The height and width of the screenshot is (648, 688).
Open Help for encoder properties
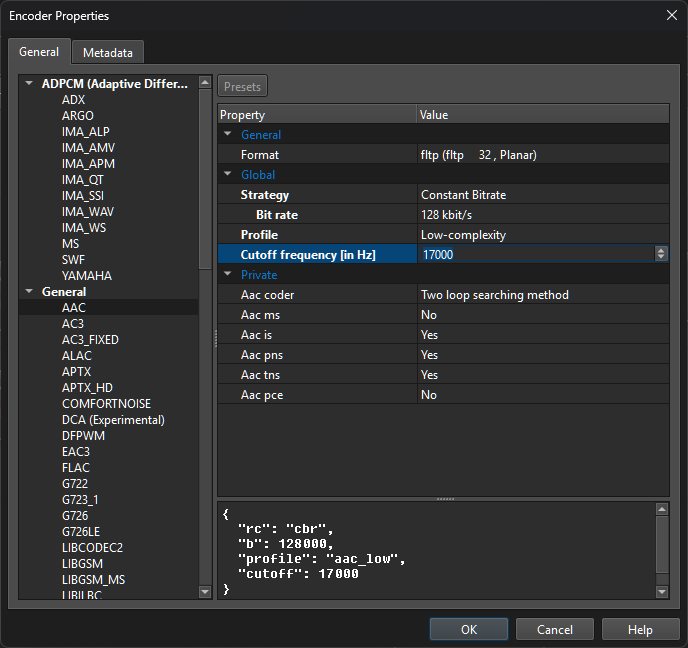640,630
